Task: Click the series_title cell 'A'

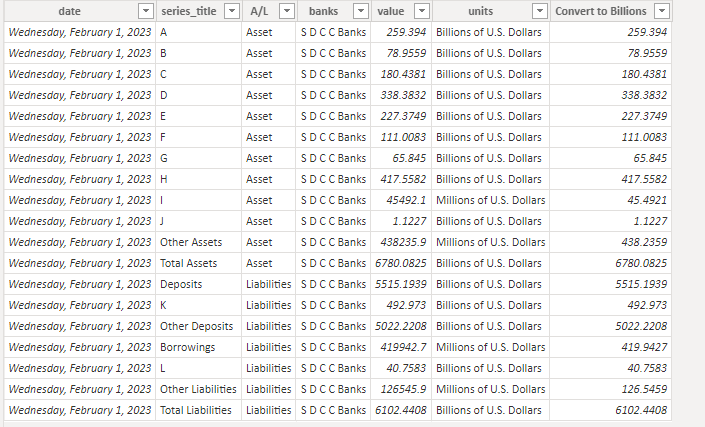Action: point(199,32)
